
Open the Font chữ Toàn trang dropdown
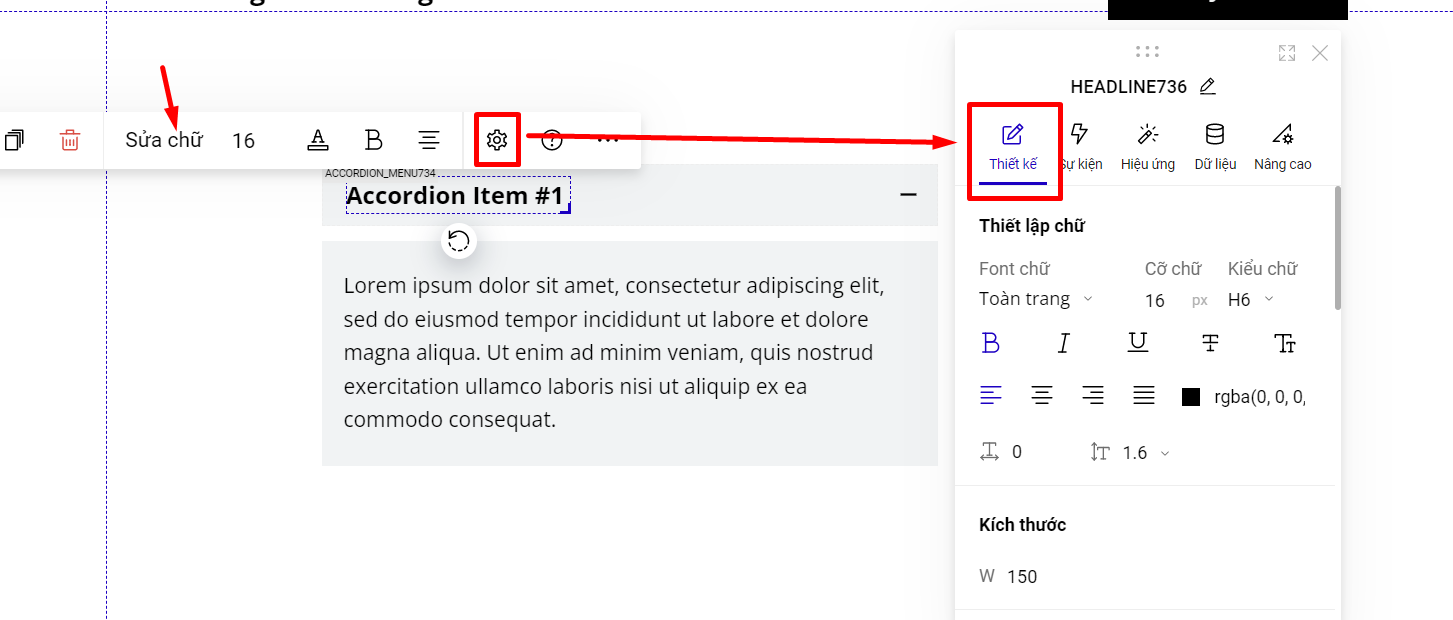point(1035,299)
